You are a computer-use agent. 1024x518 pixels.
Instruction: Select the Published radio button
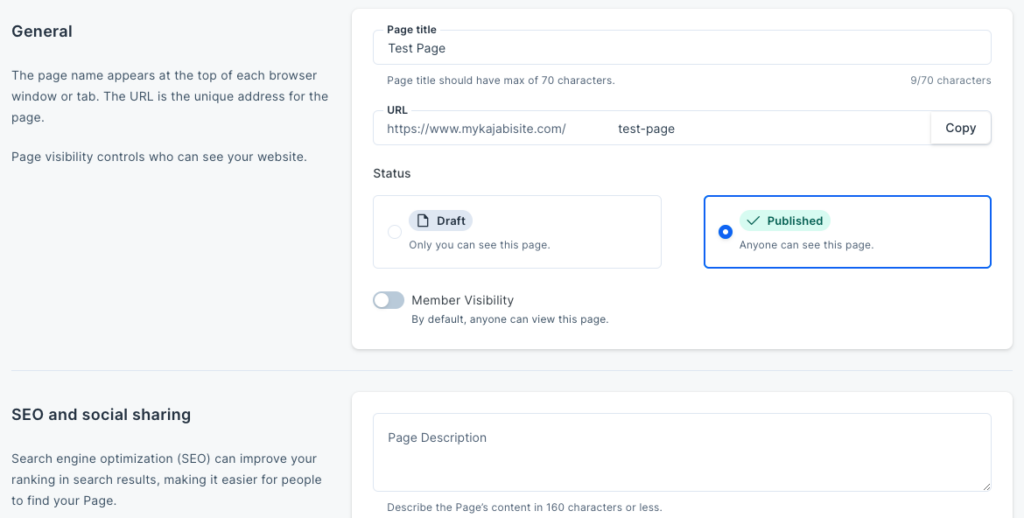(x=725, y=232)
